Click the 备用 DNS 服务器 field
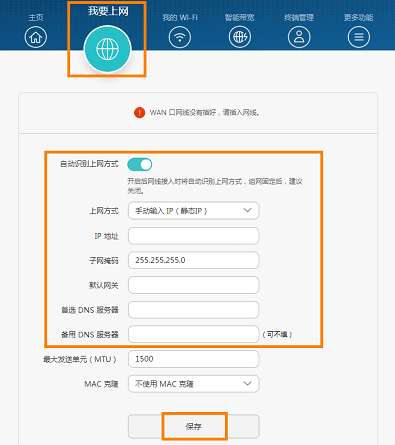The image size is (395, 445). (193, 334)
